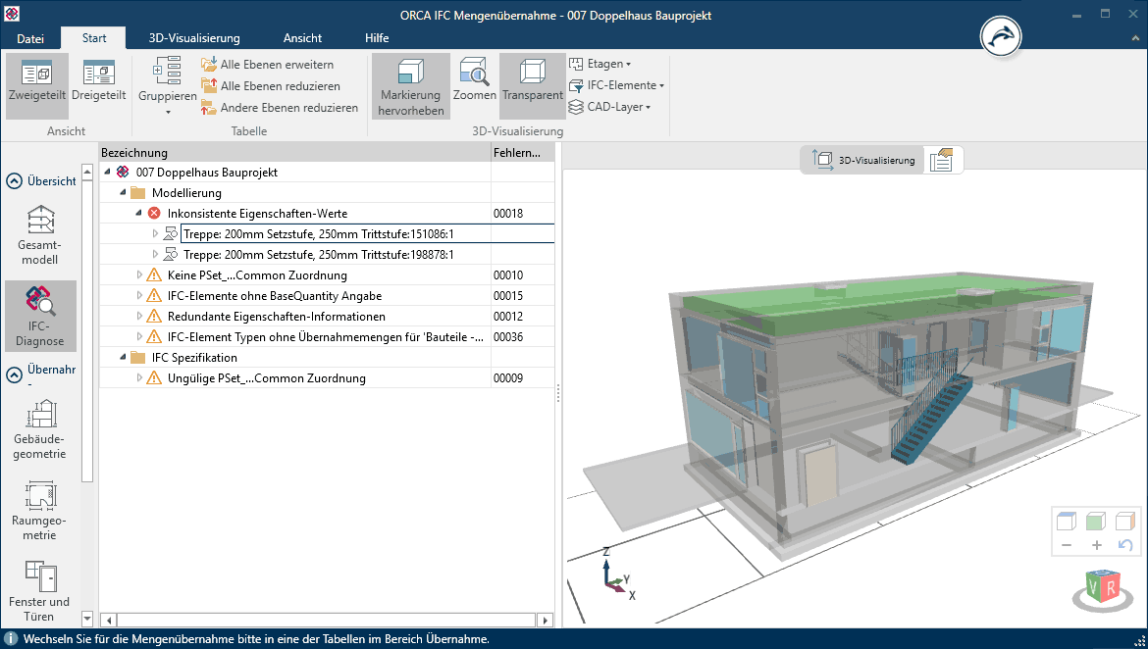The image size is (1148, 649).
Task: Click the error count 00018
Action: pyautogui.click(x=508, y=213)
